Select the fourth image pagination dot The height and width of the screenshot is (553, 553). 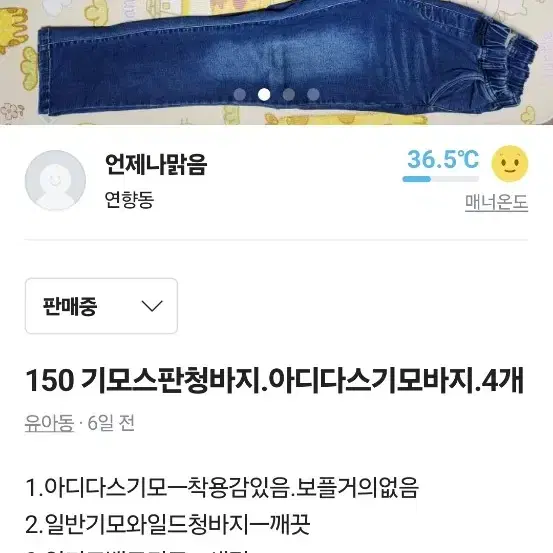313,95
